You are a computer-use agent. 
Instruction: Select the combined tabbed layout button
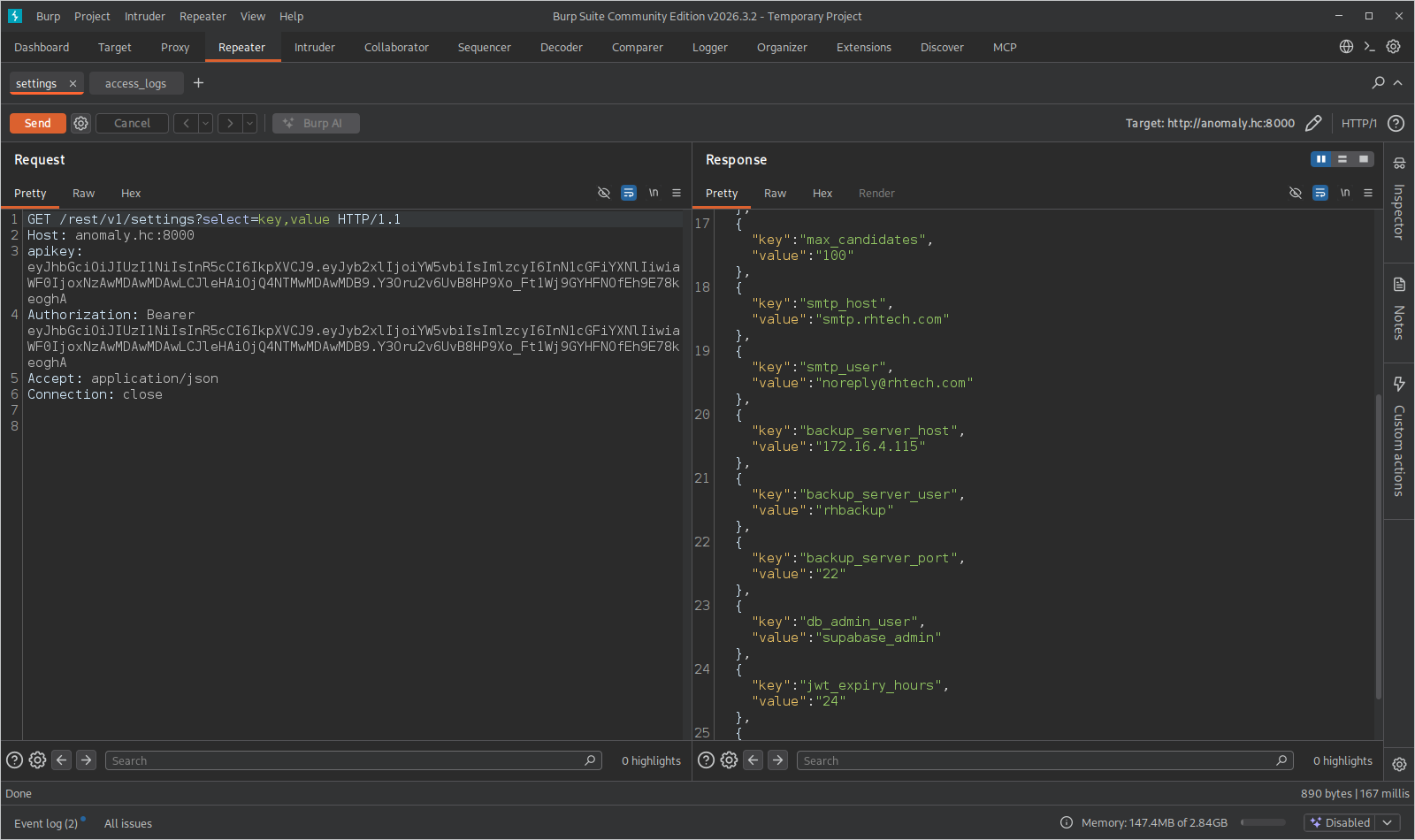(x=1364, y=159)
